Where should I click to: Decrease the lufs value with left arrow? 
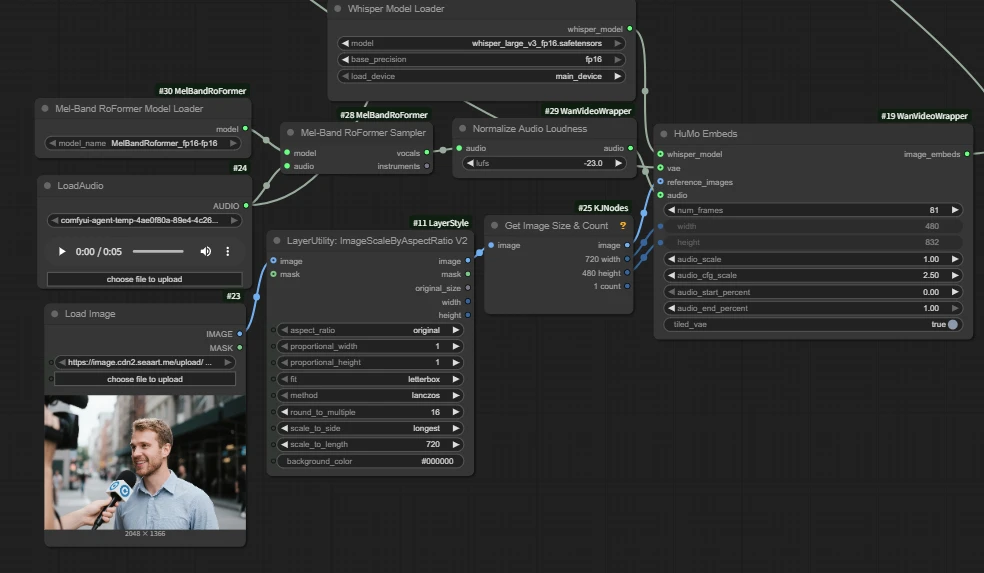pos(471,162)
